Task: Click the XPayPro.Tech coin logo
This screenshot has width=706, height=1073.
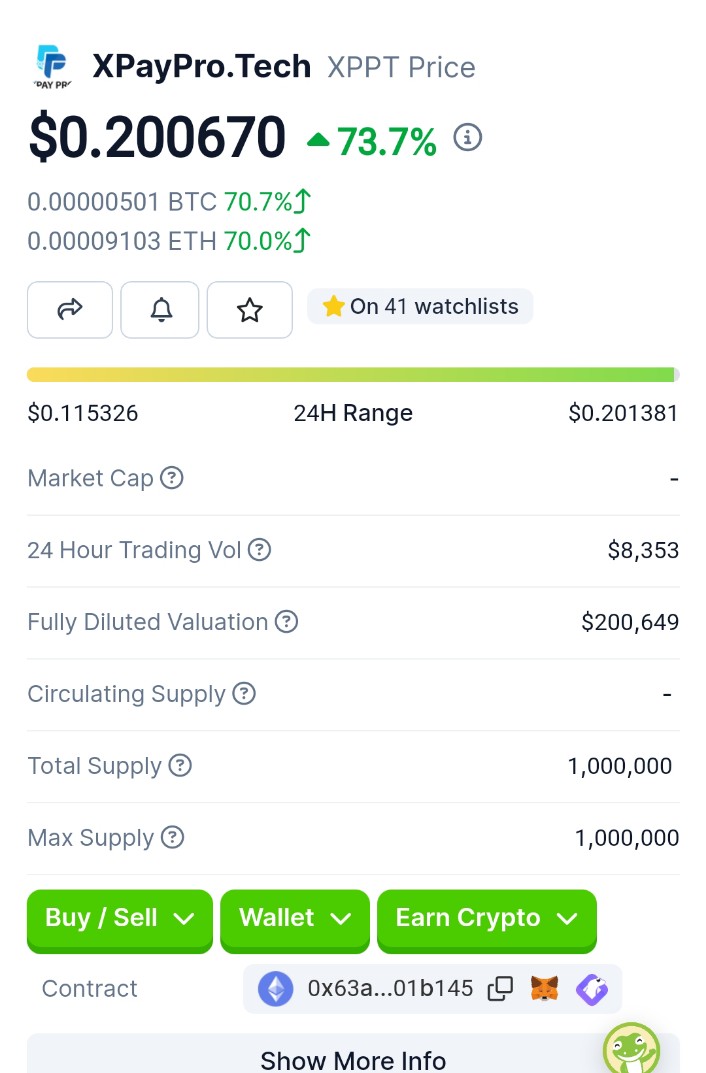Action: (53, 66)
